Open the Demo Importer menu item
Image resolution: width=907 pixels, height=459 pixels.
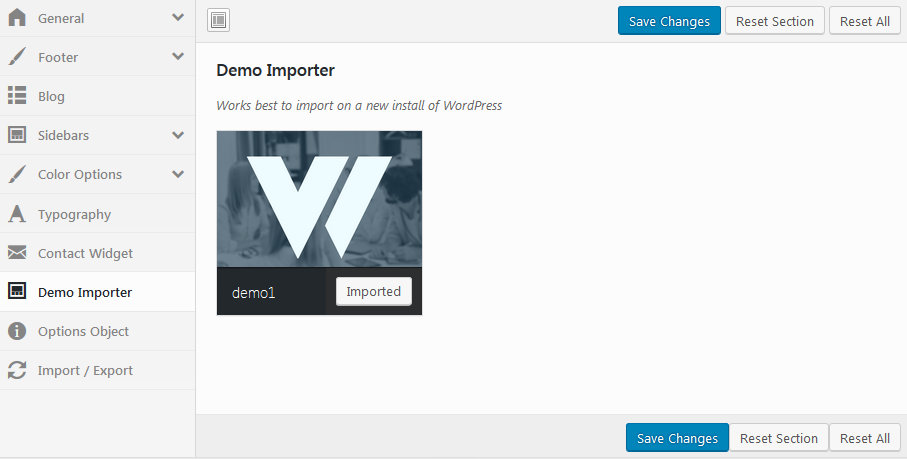(85, 292)
